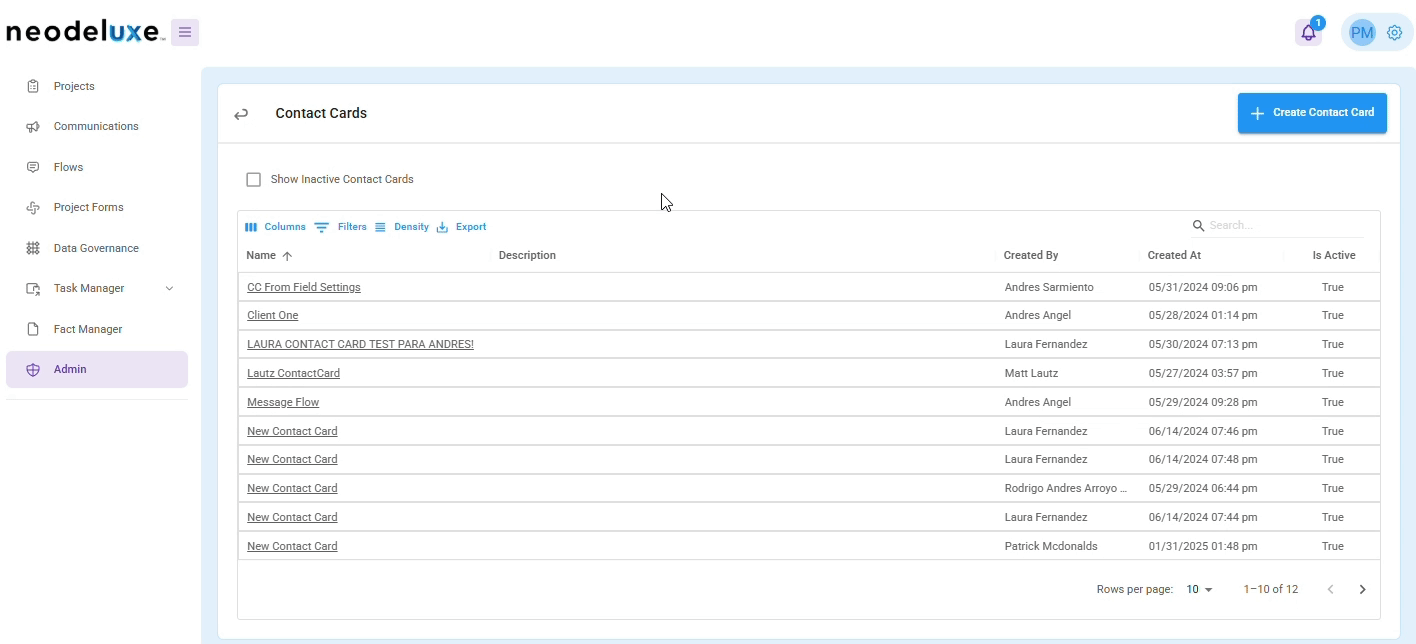Open Data Governance in the sidebar

coord(96,248)
